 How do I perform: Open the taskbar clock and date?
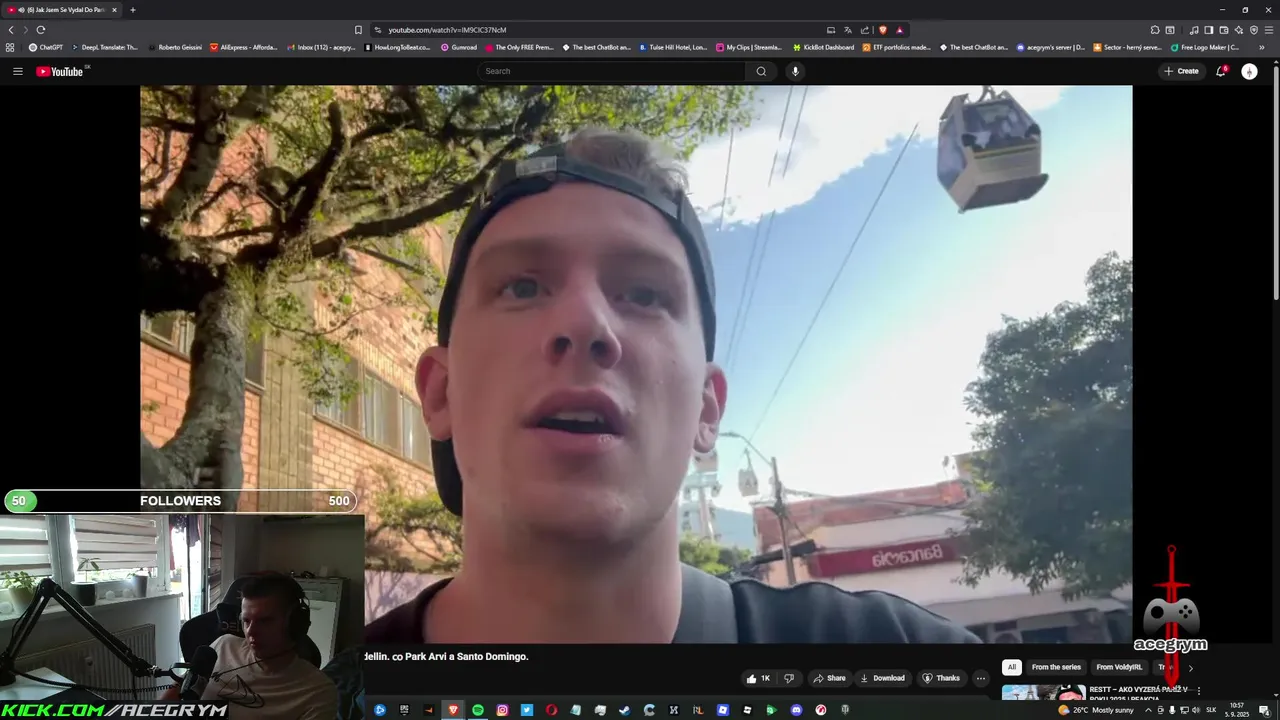point(1237,710)
